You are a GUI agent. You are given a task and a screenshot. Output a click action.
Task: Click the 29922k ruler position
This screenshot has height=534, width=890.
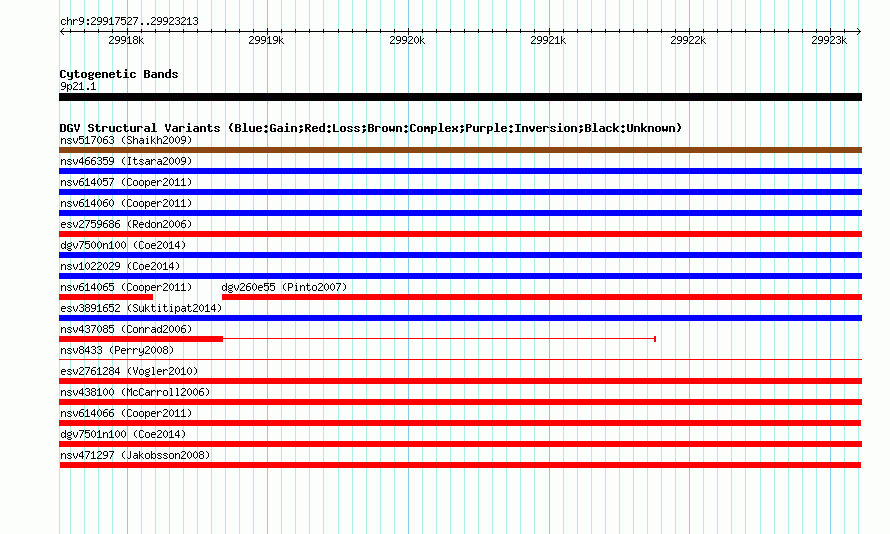click(688, 40)
